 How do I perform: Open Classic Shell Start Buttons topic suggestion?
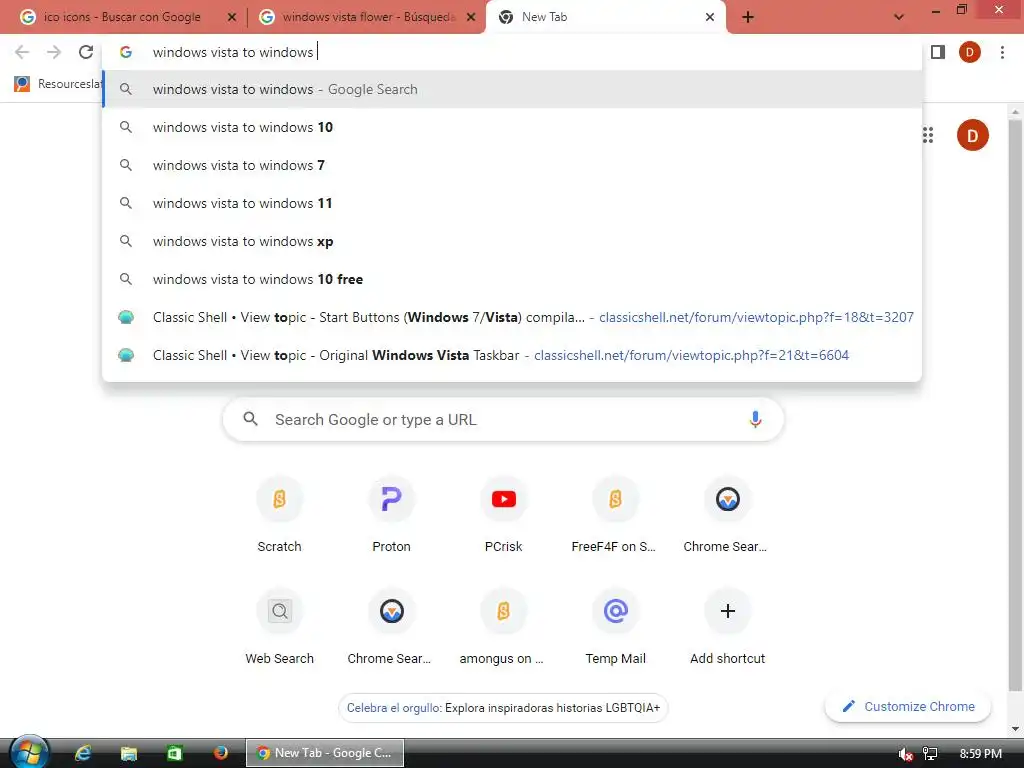513,317
